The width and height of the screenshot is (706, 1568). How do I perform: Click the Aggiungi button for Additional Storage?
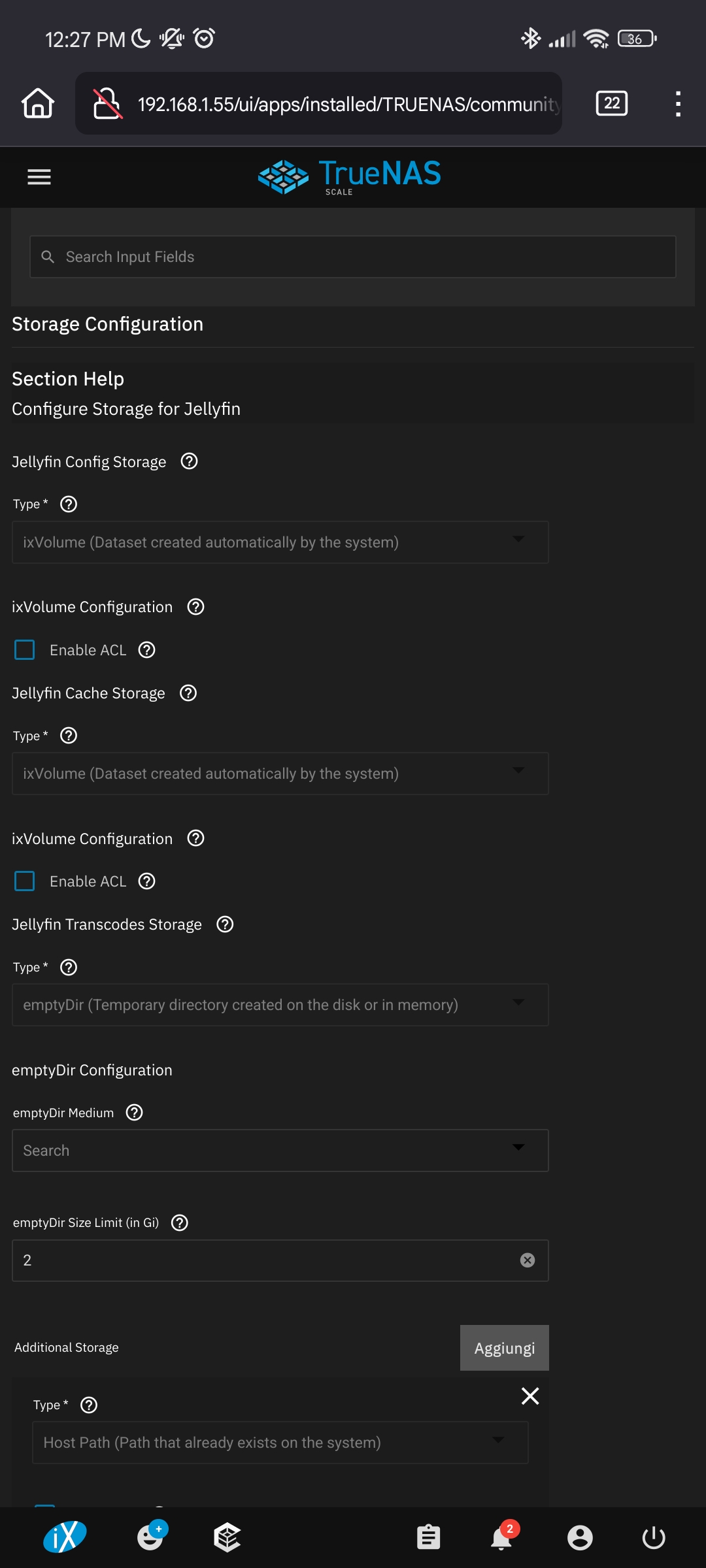tap(504, 1348)
